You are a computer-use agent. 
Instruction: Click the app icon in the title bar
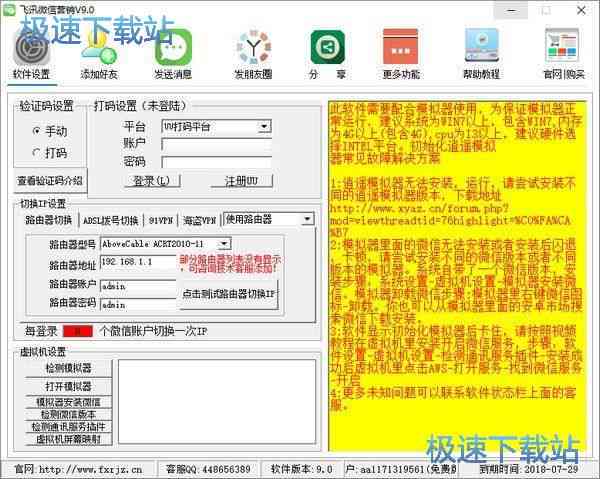(9, 9)
